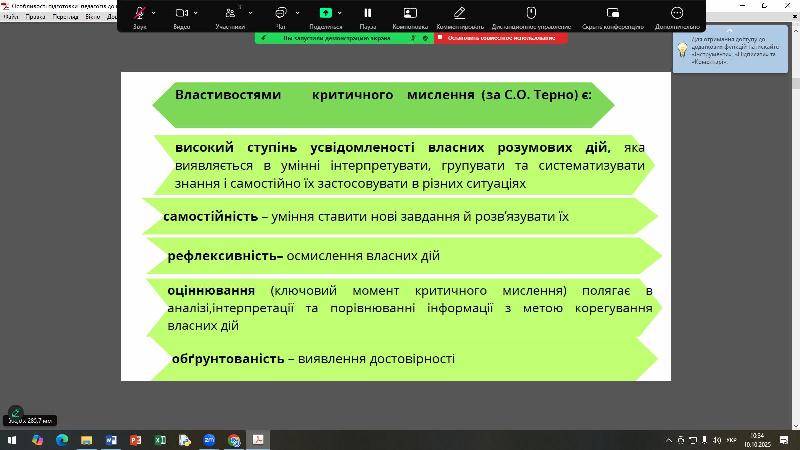Click the taskbar volume speaker icon
This screenshot has height=450, width=800.
[x=718, y=440]
